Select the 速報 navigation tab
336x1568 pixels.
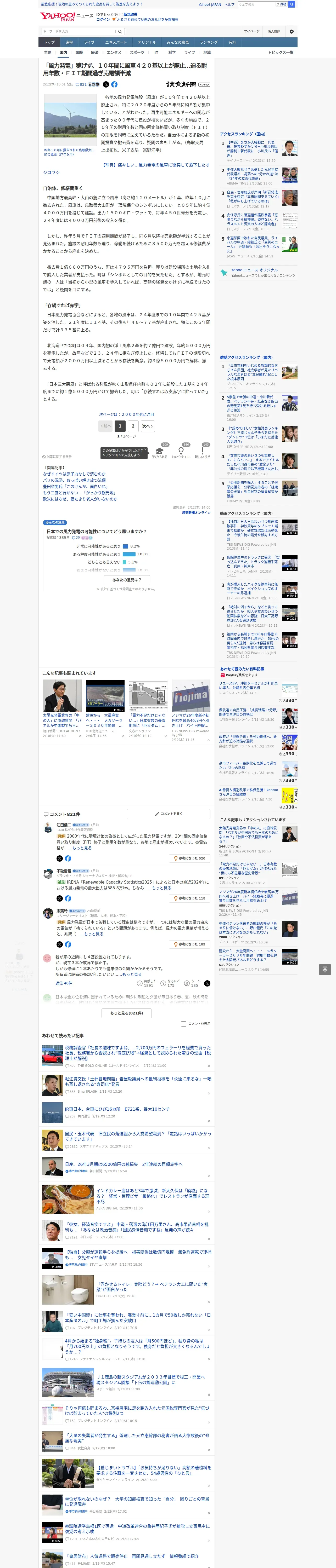69,43
